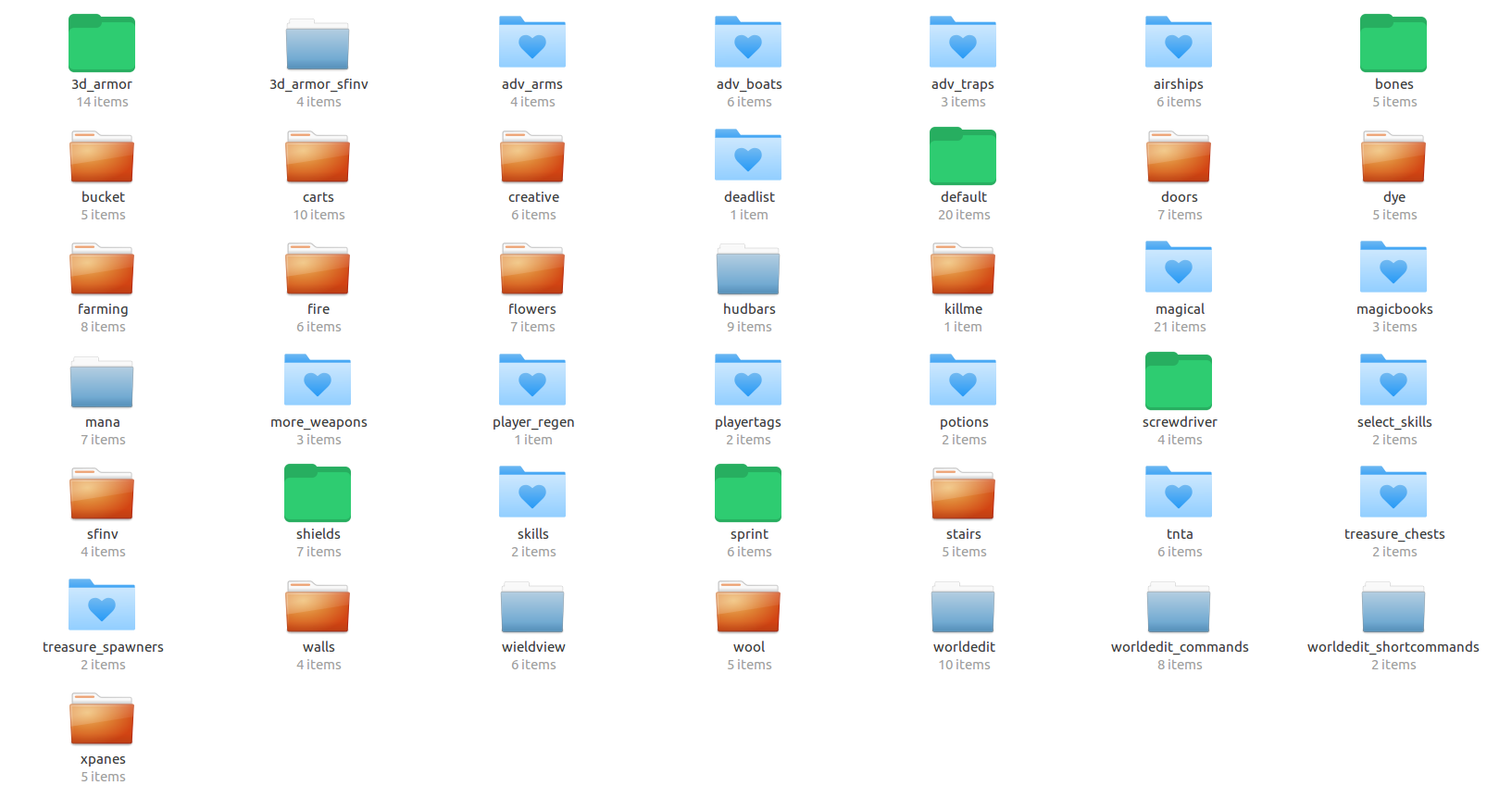Screen dimensions: 1512x798
Task: Select the green default folder icon
Action: 963,156
